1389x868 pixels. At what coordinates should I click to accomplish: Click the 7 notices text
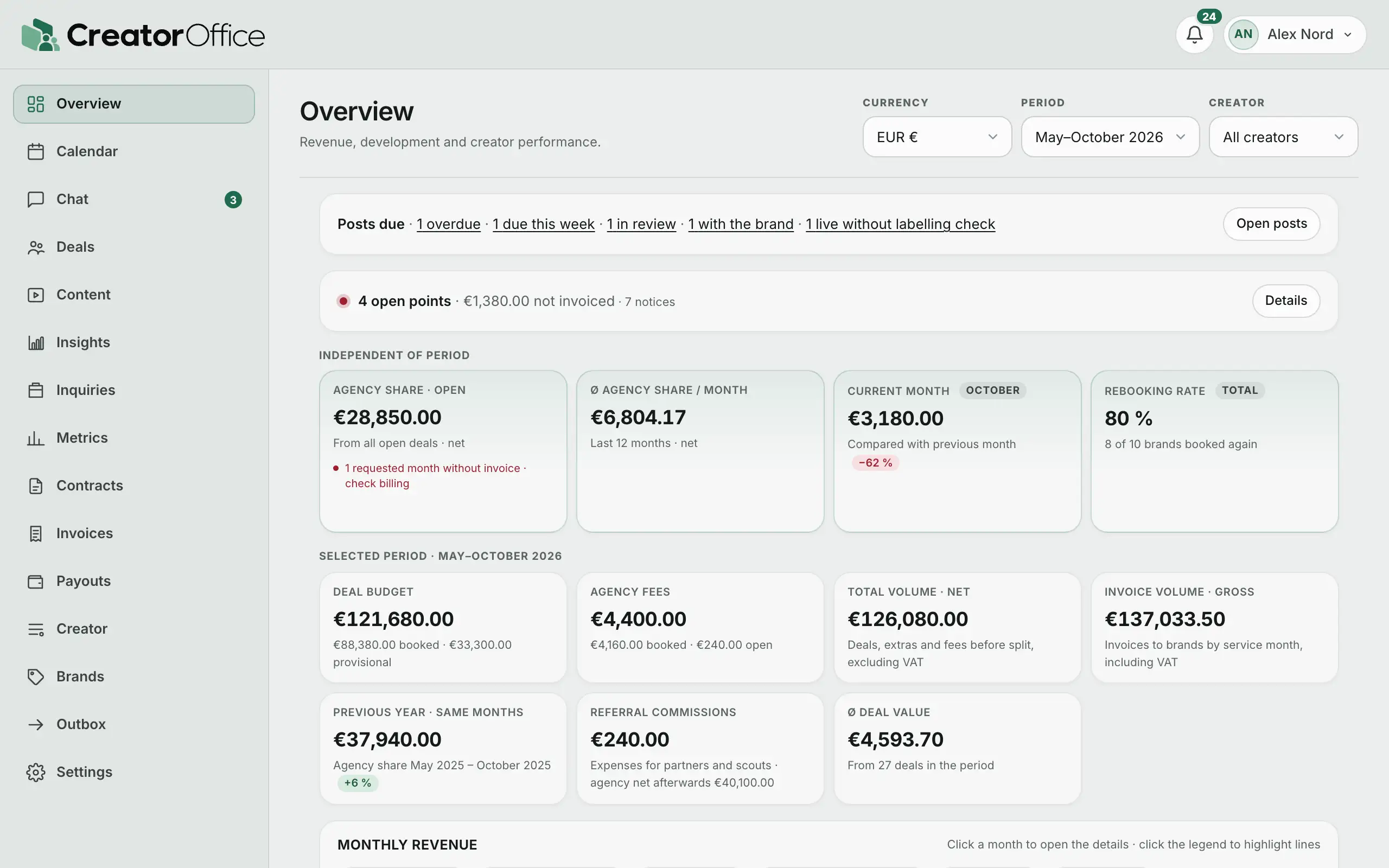coord(649,302)
